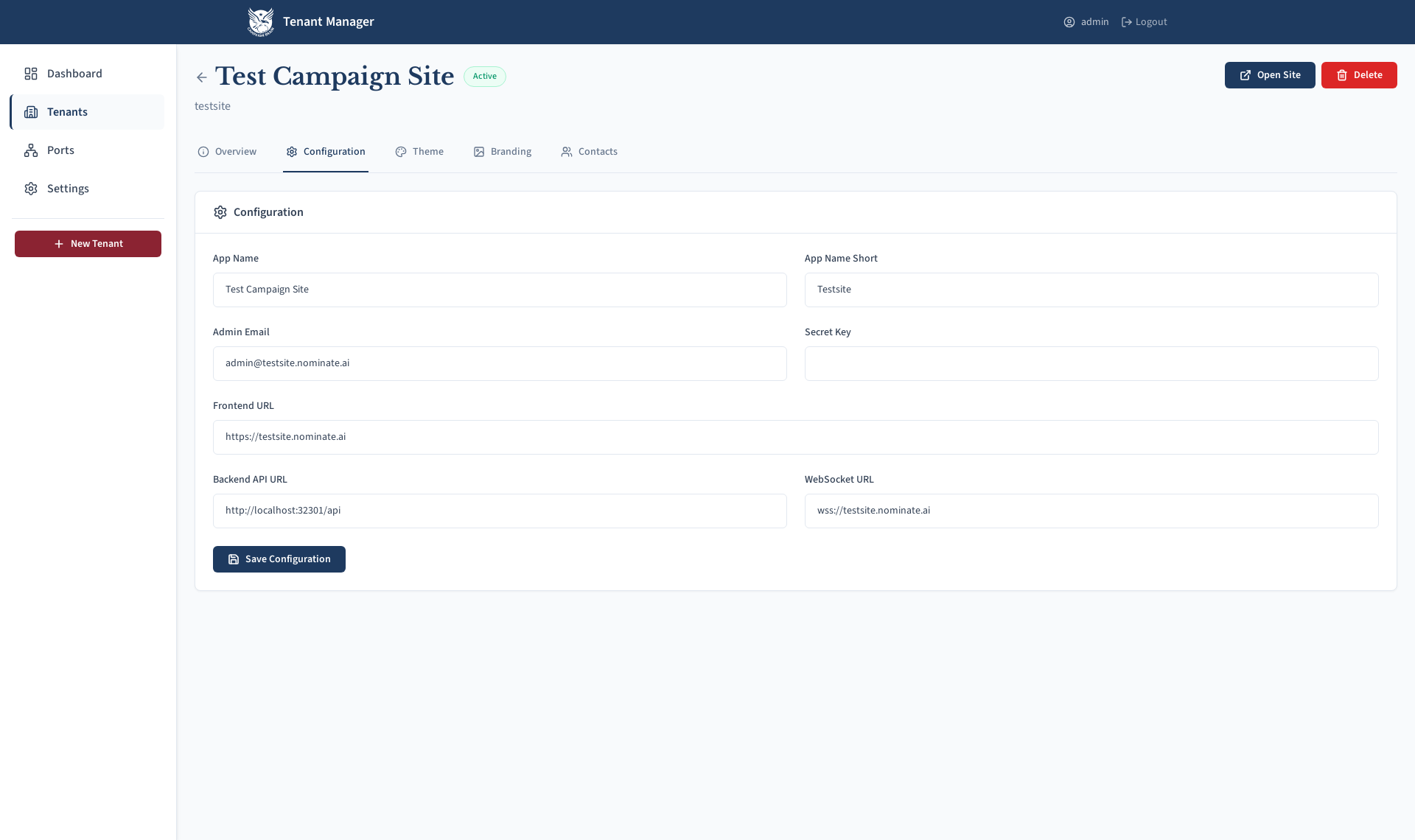The height and width of the screenshot is (840, 1415).
Task: Open the Branding tab
Action: pyautogui.click(x=503, y=152)
